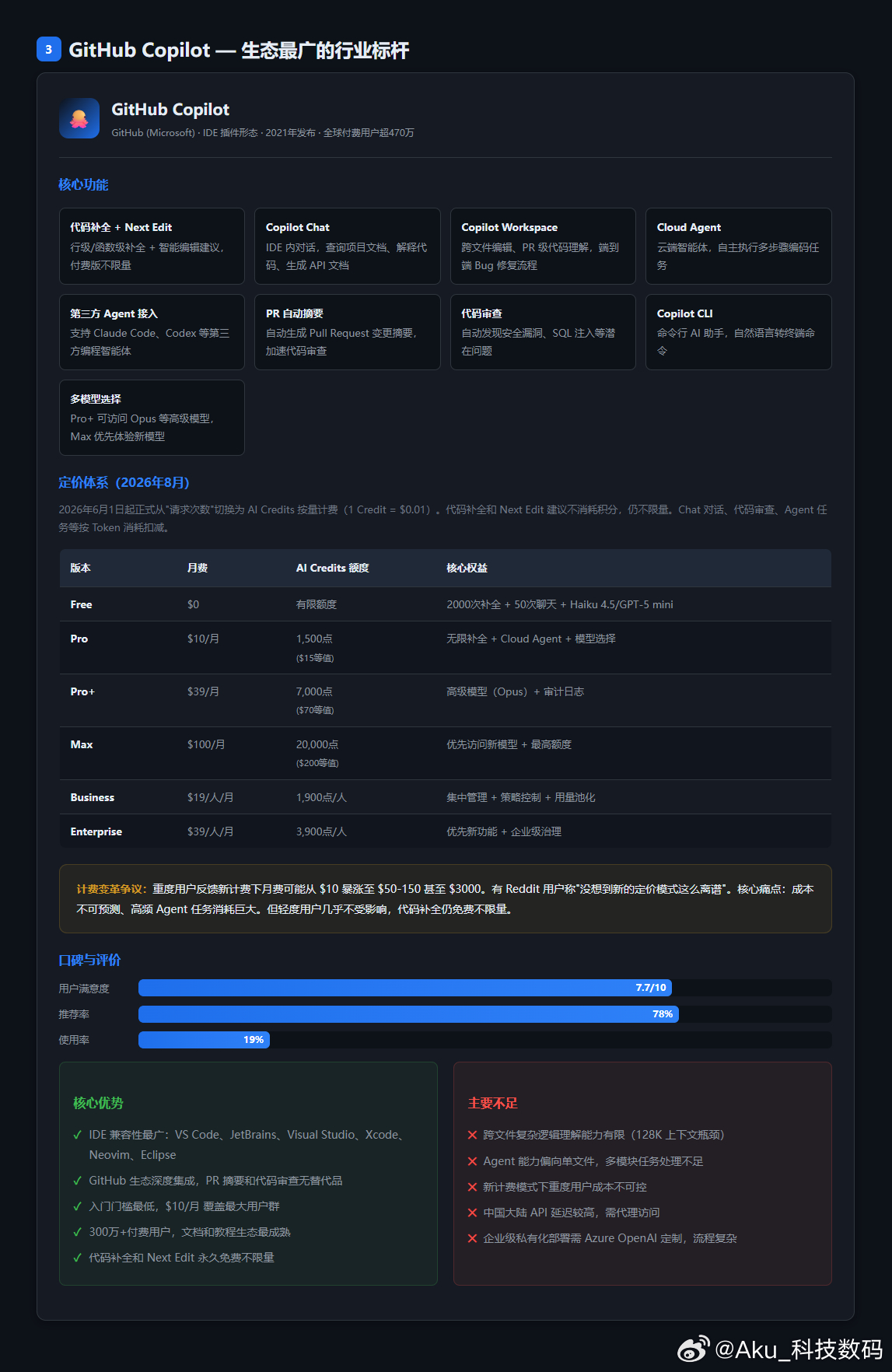Click the GitHub Copilot product title
Viewport: 892px width, 1372px height.
tap(170, 110)
